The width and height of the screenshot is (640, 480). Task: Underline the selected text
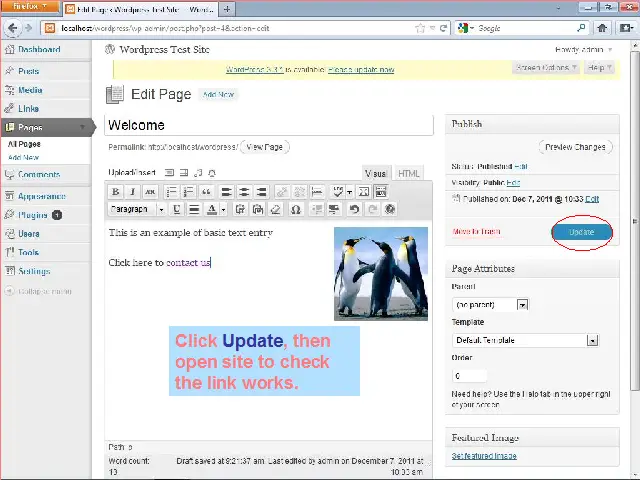[177, 209]
